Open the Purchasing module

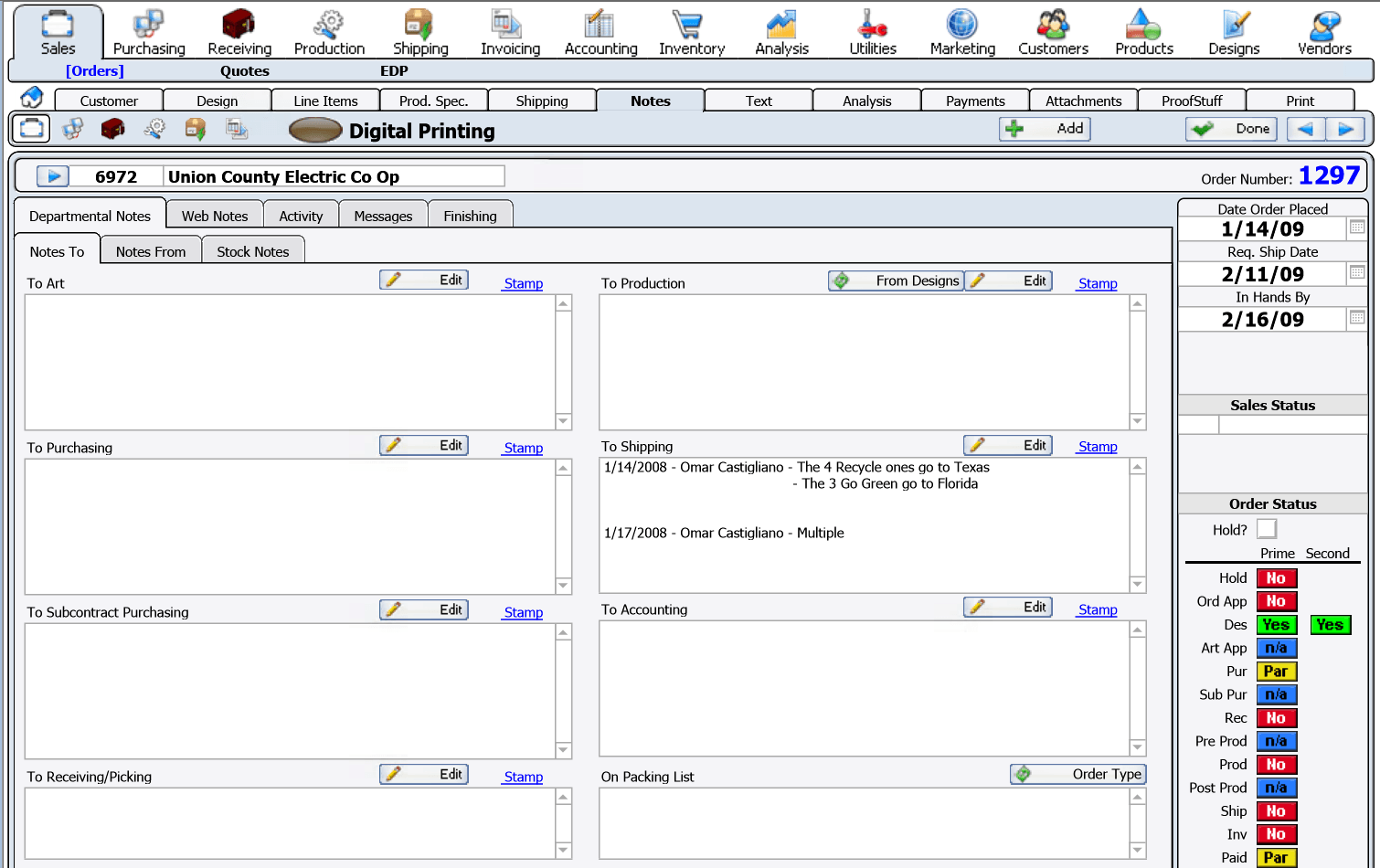[149, 32]
